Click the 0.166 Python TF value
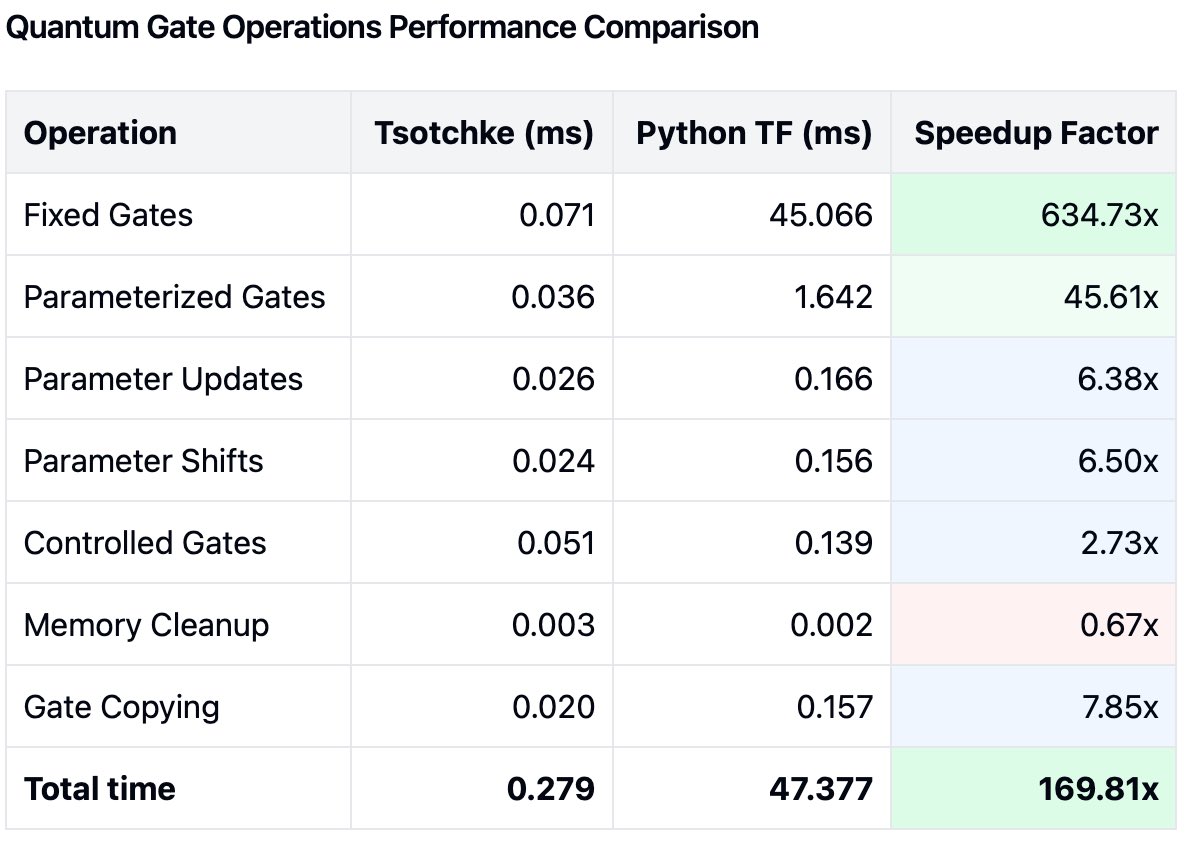 click(x=833, y=379)
